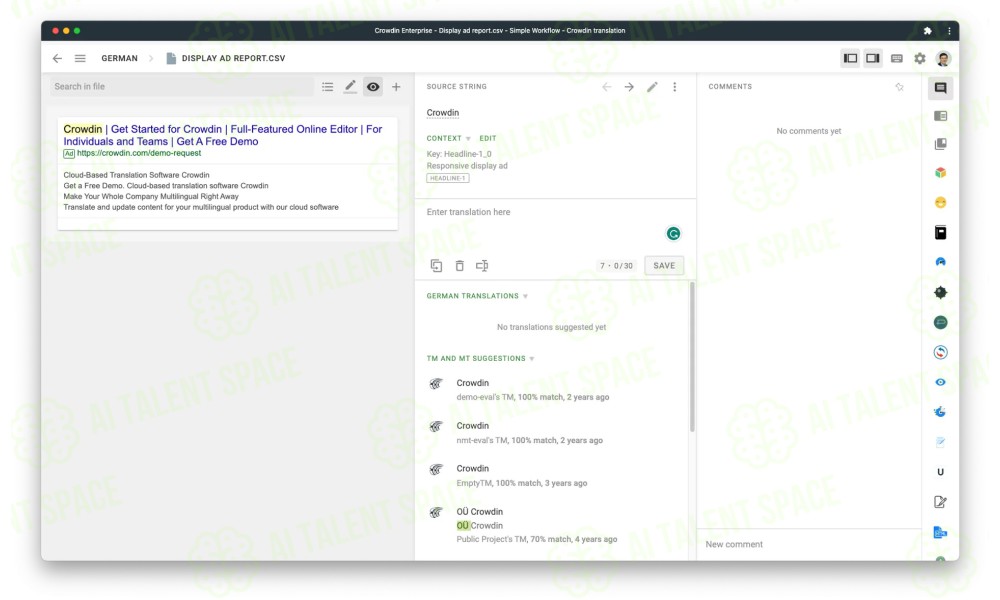Image resolution: width=1000 pixels, height=600 pixels.
Task: Open the GERMAN language breadcrumb
Action: [x=119, y=58]
